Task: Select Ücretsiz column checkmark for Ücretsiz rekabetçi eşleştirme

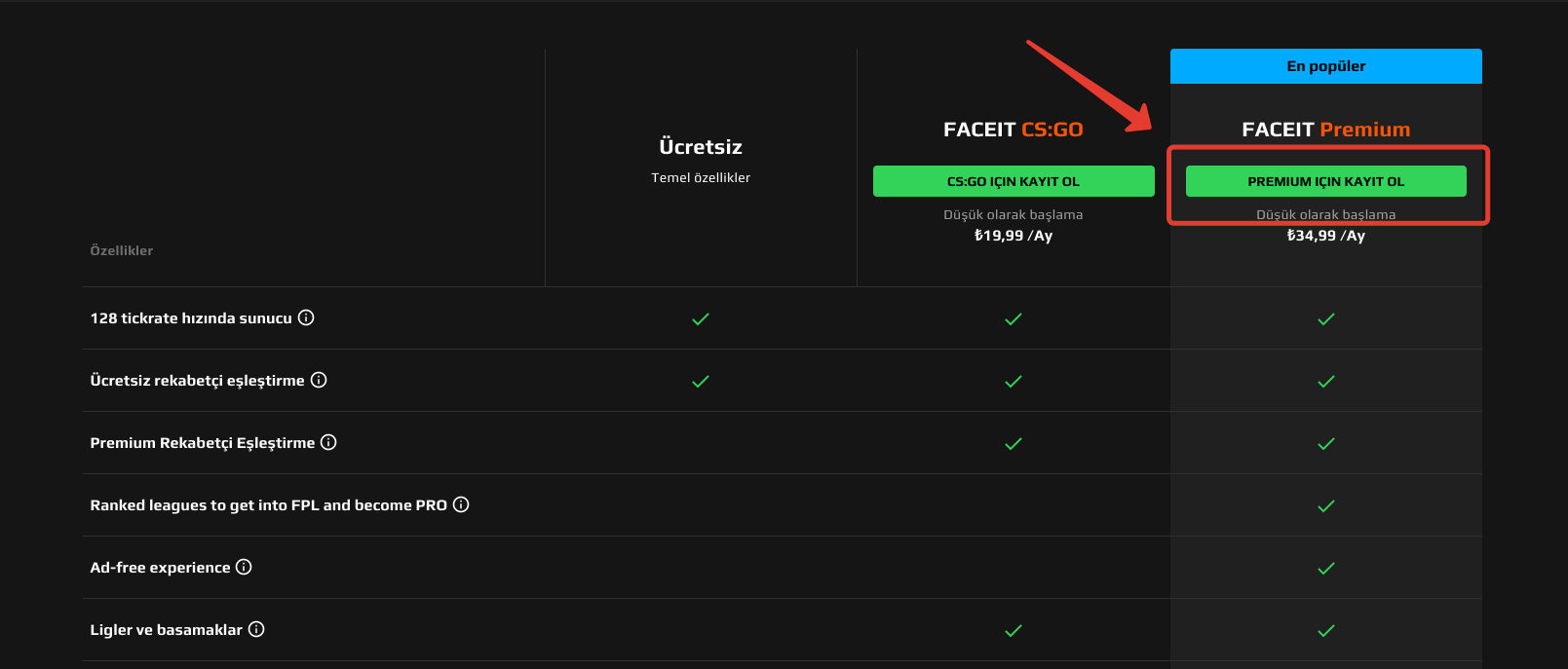Action: tap(701, 381)
